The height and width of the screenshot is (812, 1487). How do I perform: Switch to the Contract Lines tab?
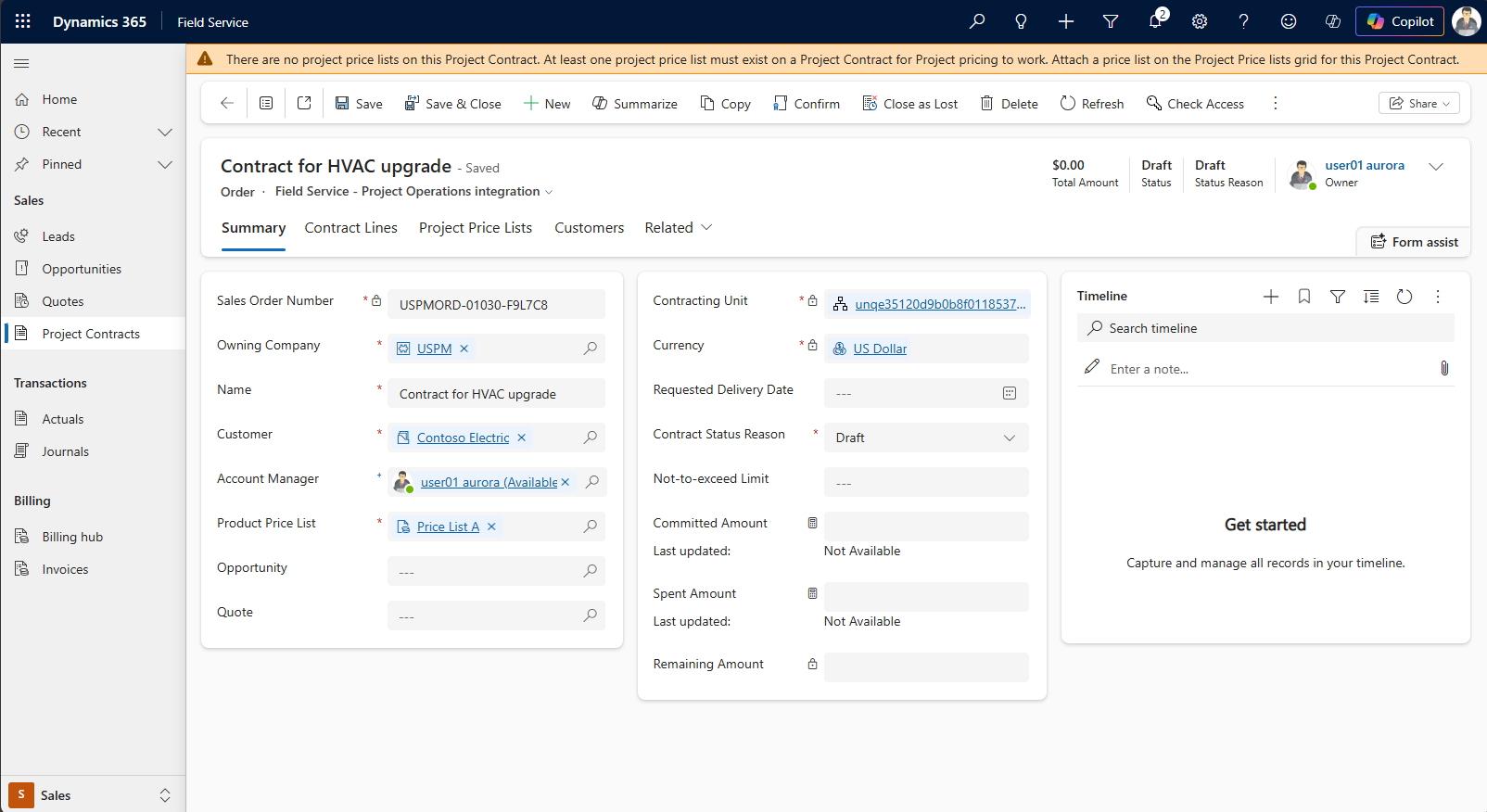(351, 228)
